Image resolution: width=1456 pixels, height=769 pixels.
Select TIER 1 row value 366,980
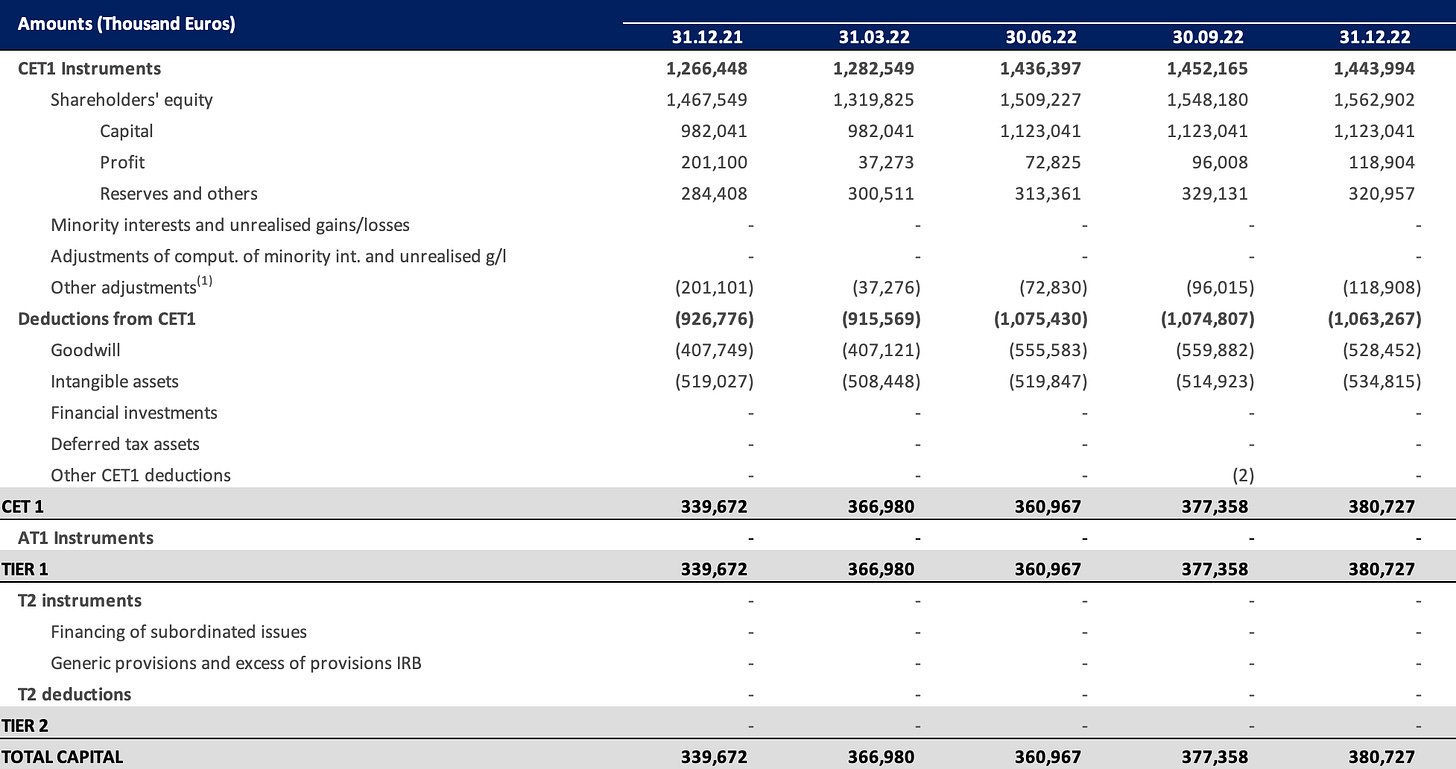point(882,569)
